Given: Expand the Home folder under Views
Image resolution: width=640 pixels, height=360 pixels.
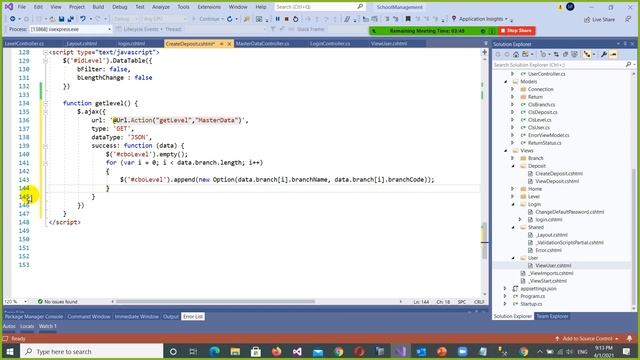Looking at the screenshot, I should [513, 189].
